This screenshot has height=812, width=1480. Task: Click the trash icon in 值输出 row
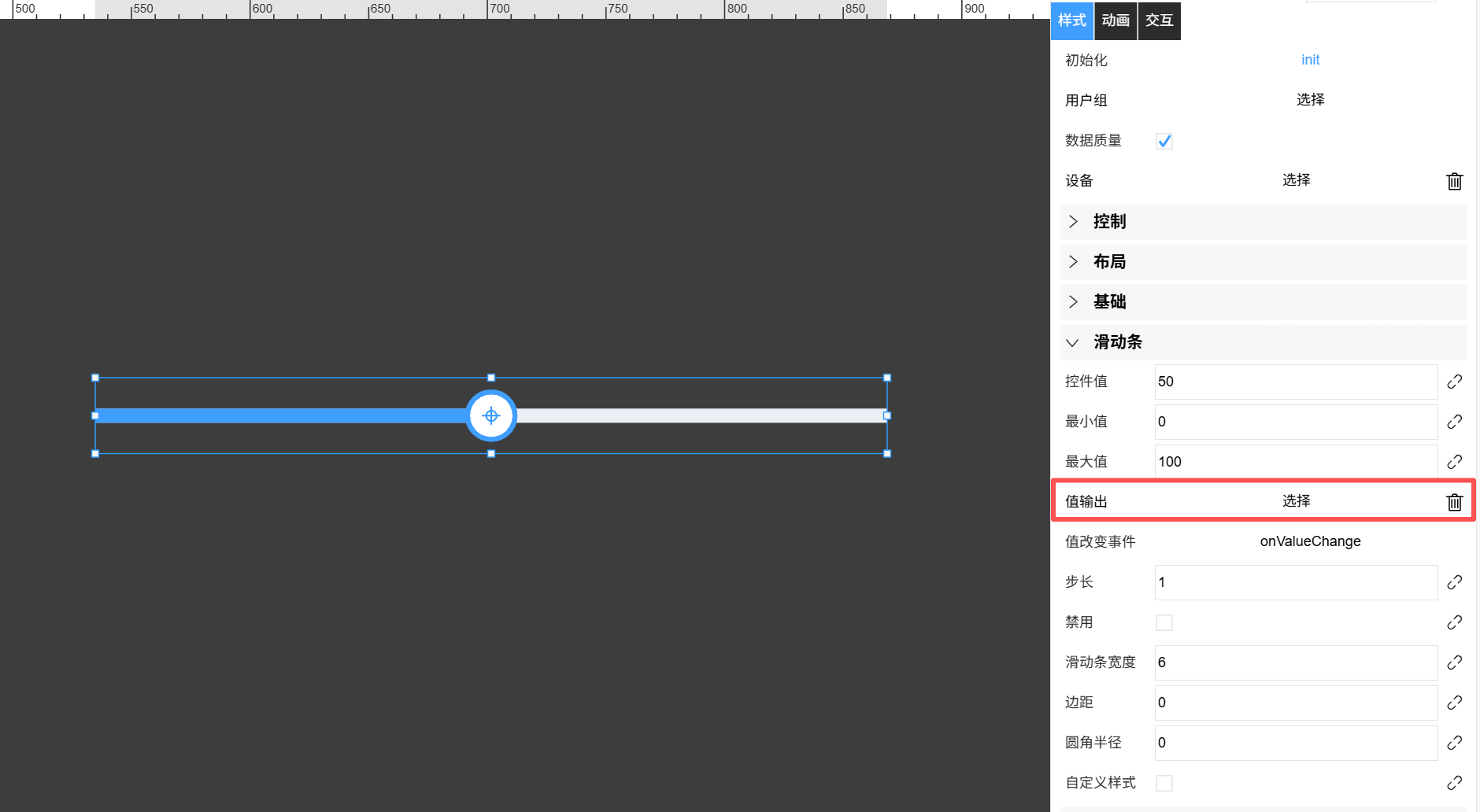[x=1454, y=502]
